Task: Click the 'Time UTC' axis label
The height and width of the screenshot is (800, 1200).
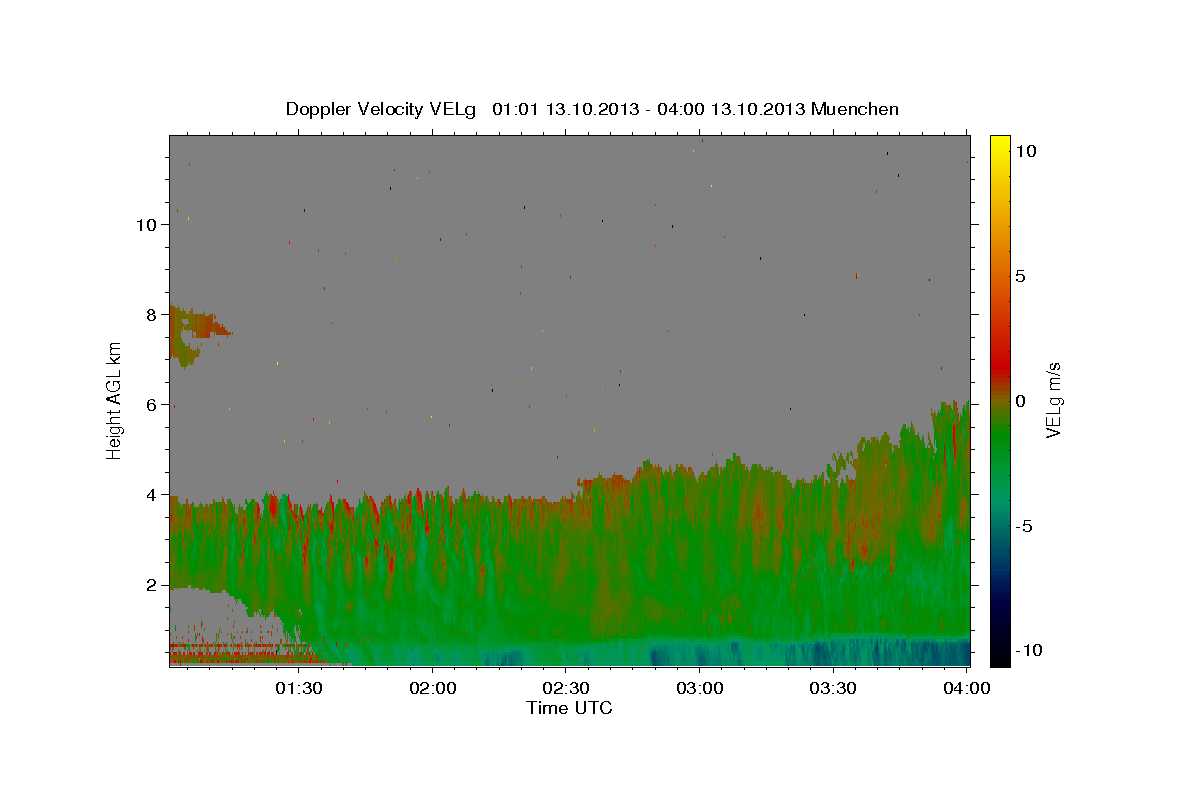Action: [x=569, y=708]
